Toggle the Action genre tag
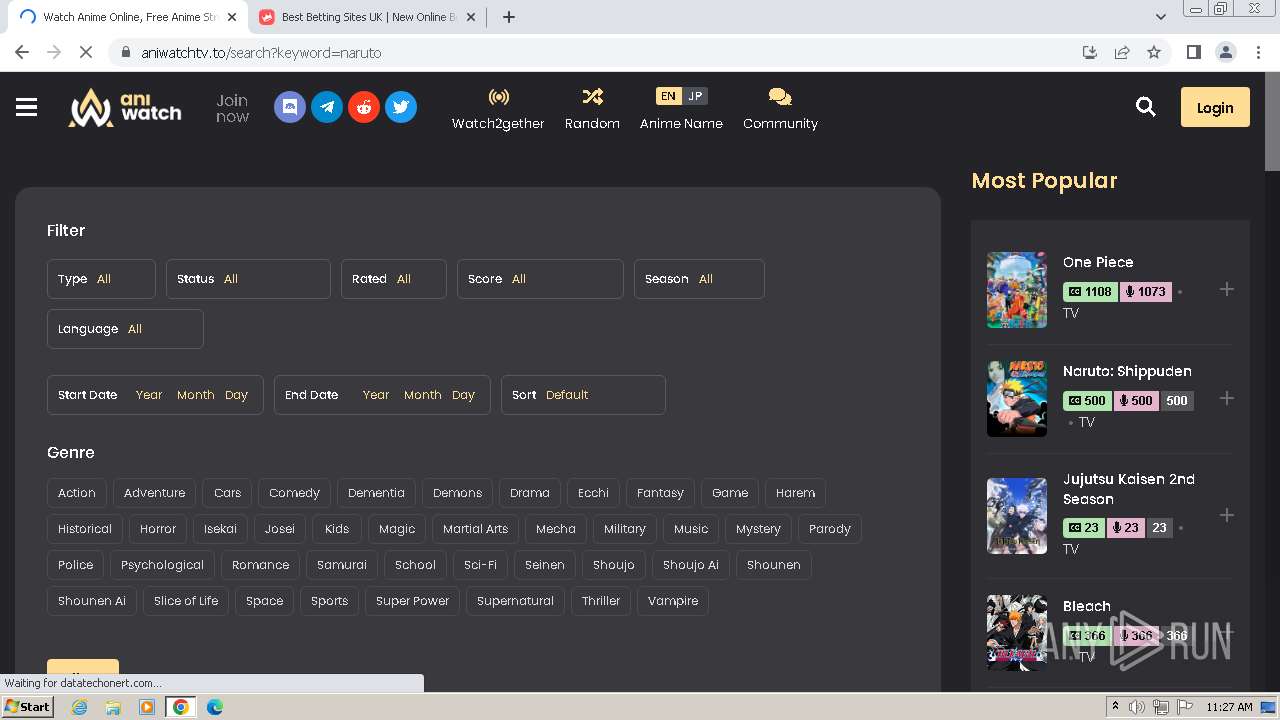1280x720 pixels. 77,493
